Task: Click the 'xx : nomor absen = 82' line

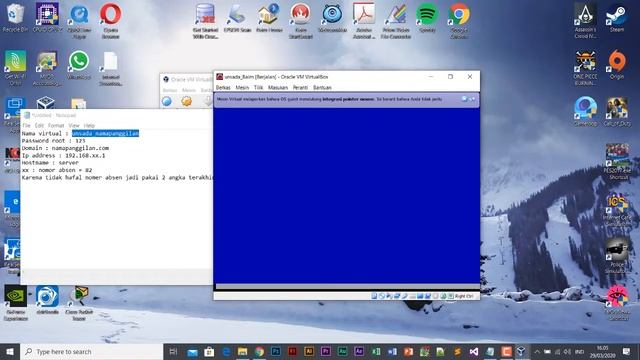Action: click(x=57, y=170)
